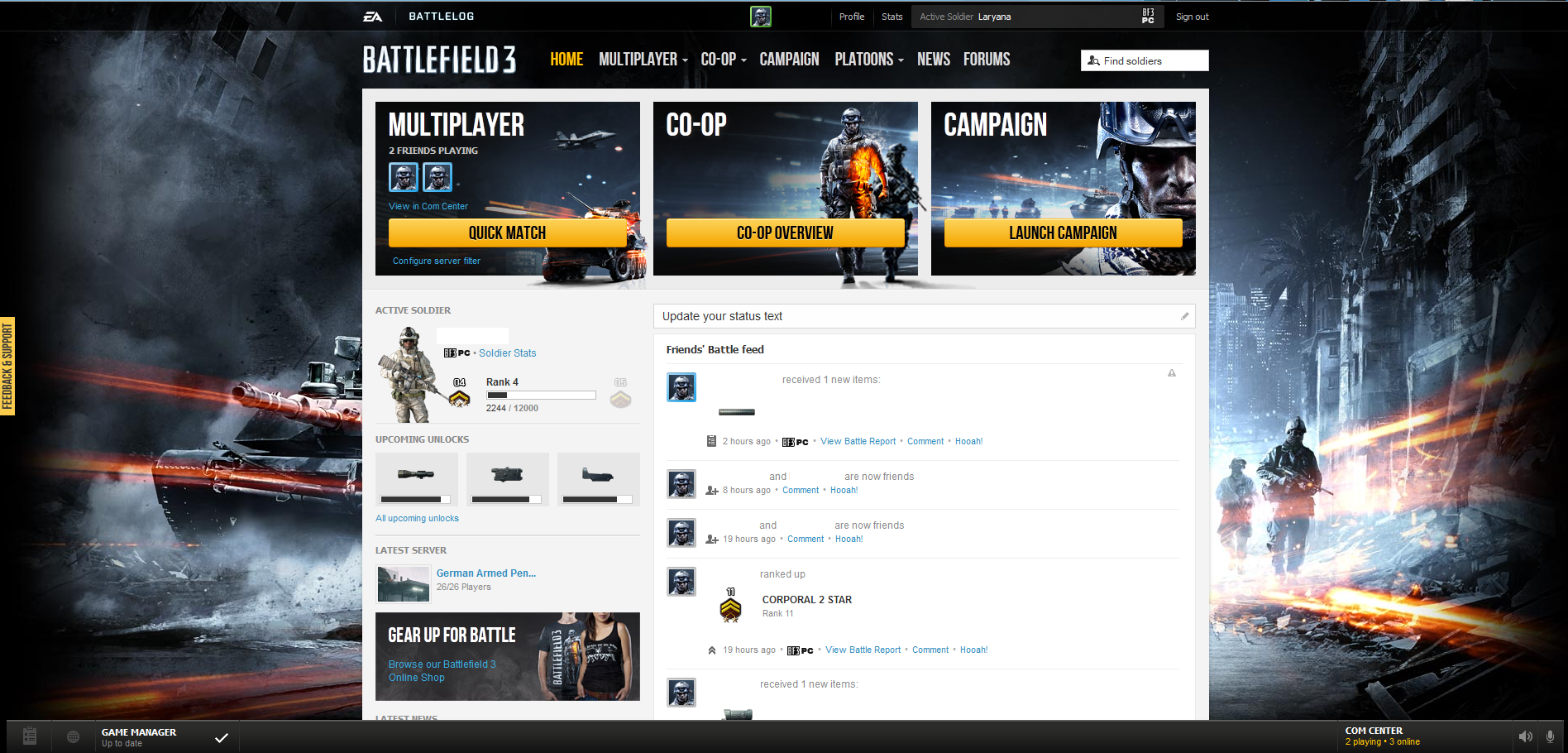Click Hooah! on the ranked up post
The height and width of the screenshot is (753, 1568).
click(x=974, y=650)
